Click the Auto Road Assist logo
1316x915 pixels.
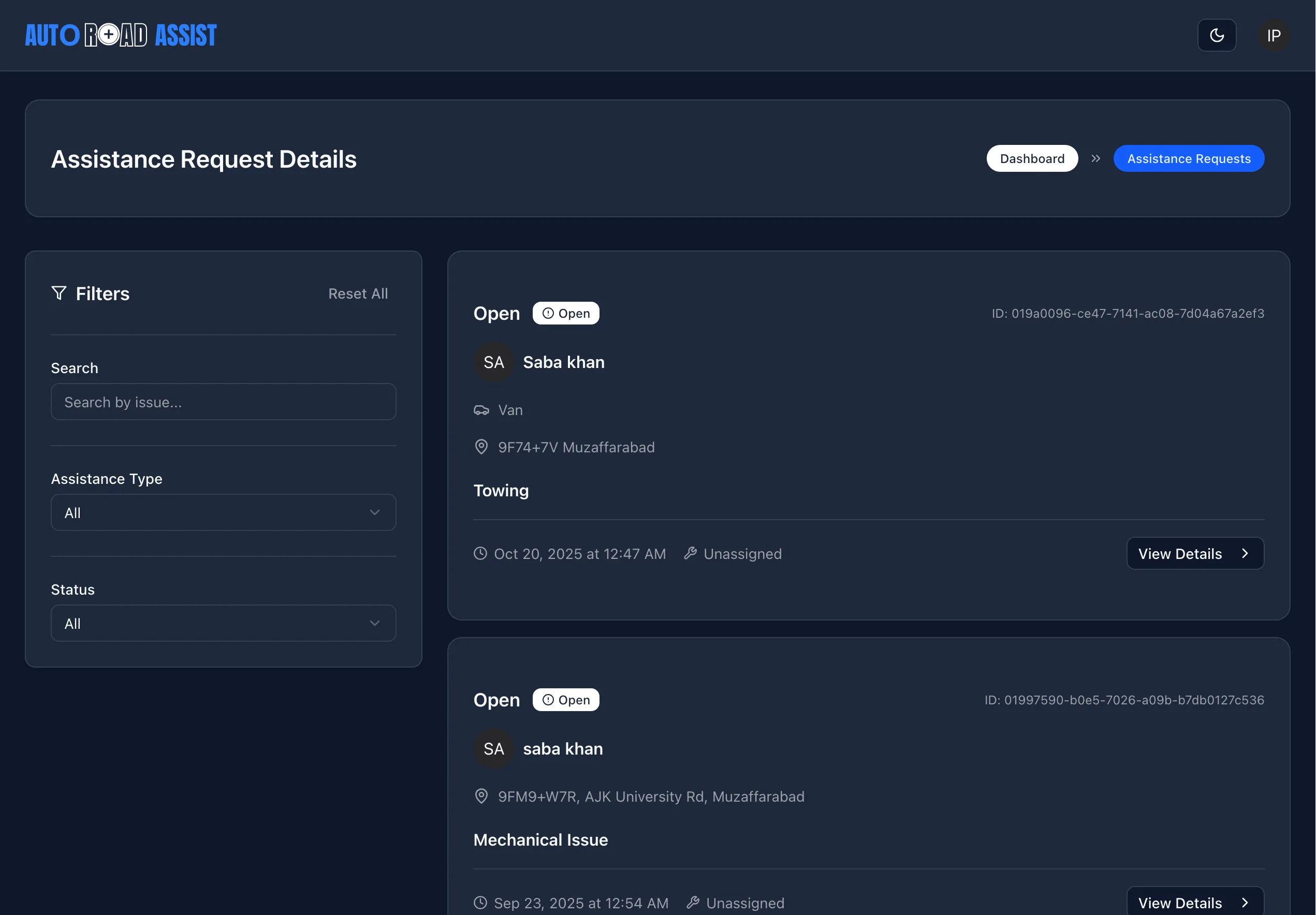121,36
